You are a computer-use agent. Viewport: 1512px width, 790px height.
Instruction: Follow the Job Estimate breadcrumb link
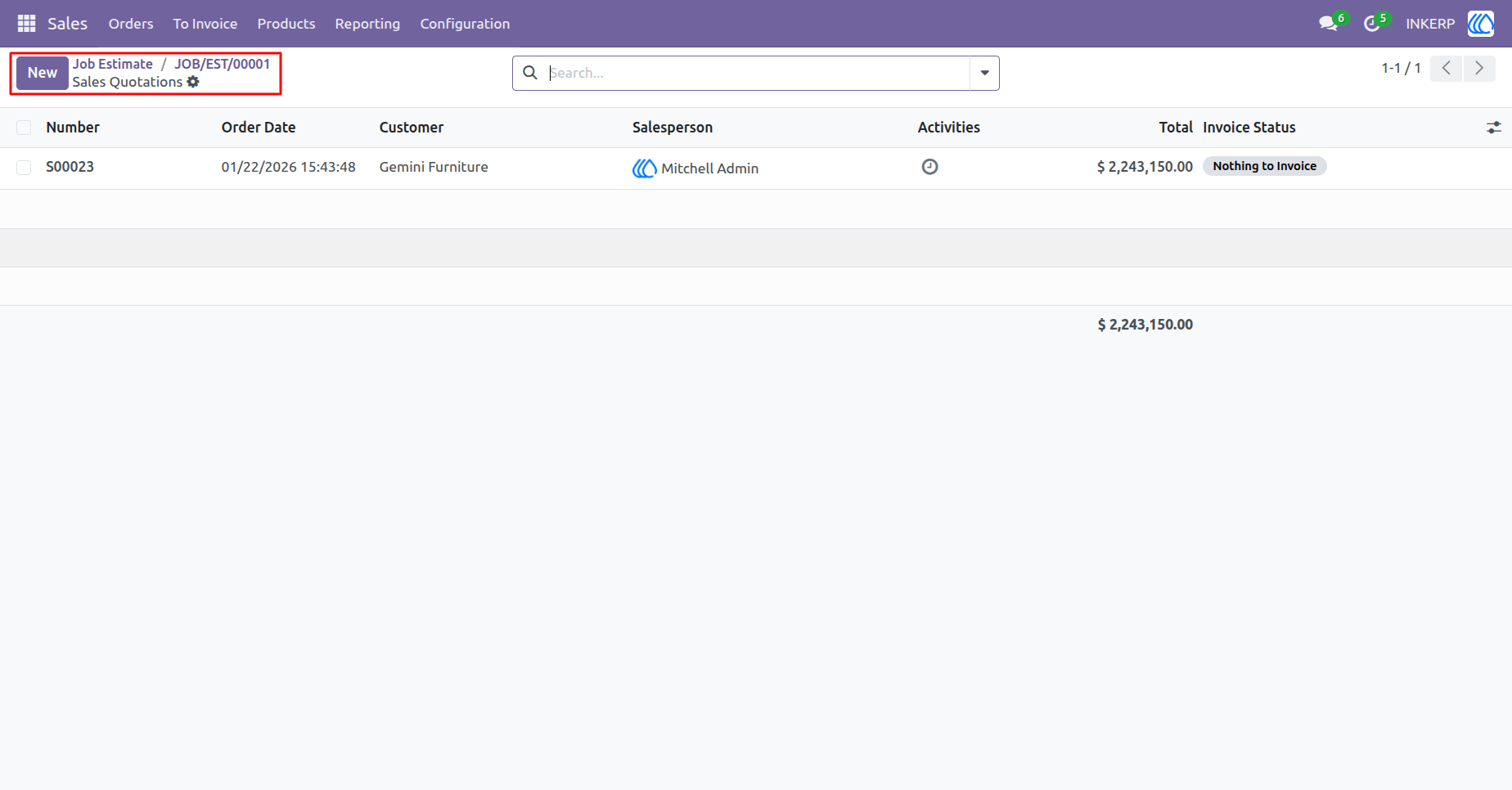point(113,64)
